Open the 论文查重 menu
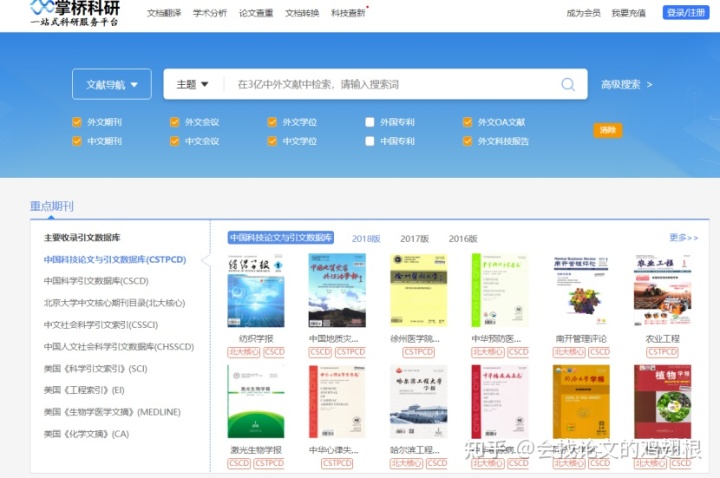This screenshot has height=478, width=720. pyautogui.click(x=256, y=13)
